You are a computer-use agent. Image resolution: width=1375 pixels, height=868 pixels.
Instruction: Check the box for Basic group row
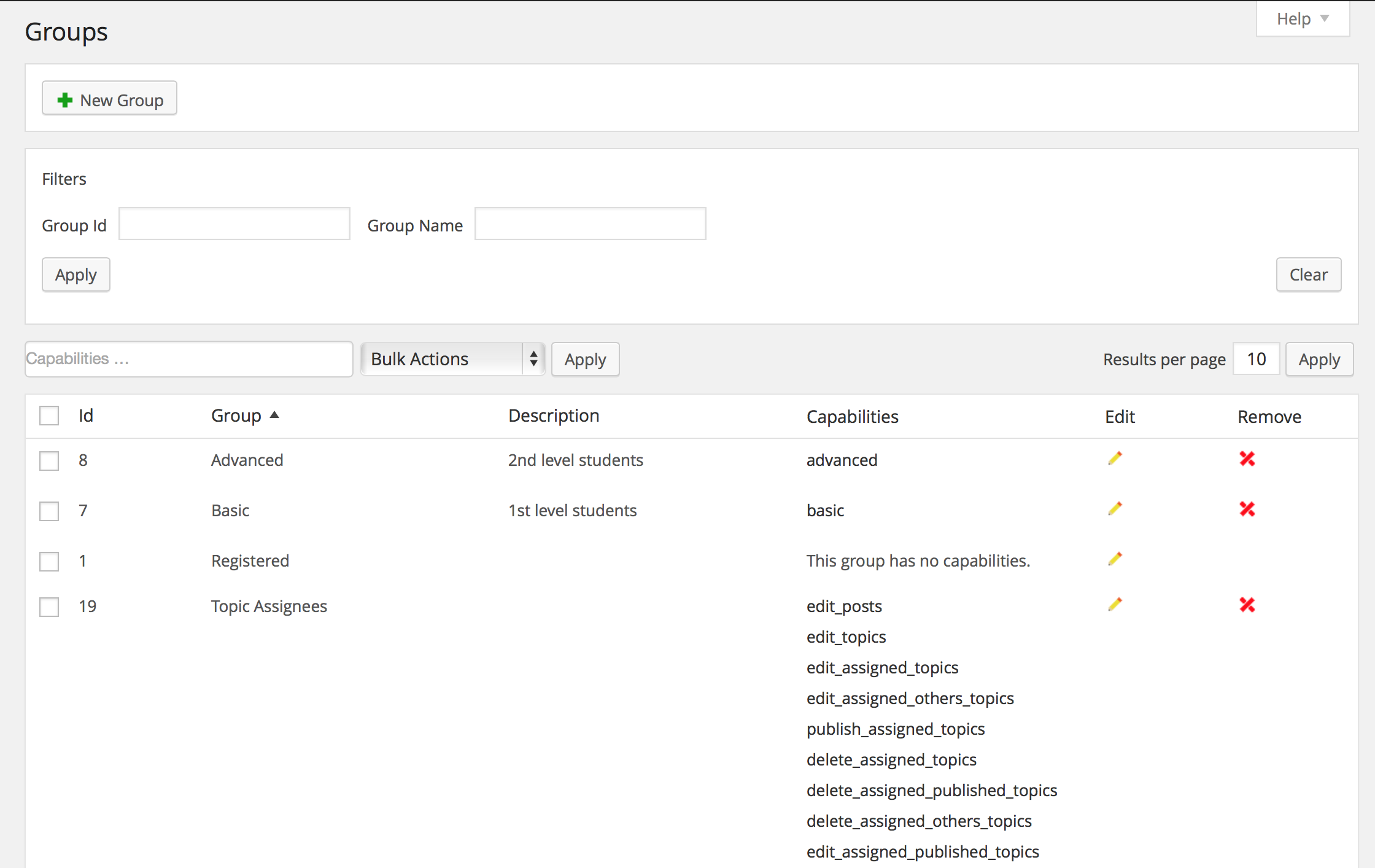[49, 511]
